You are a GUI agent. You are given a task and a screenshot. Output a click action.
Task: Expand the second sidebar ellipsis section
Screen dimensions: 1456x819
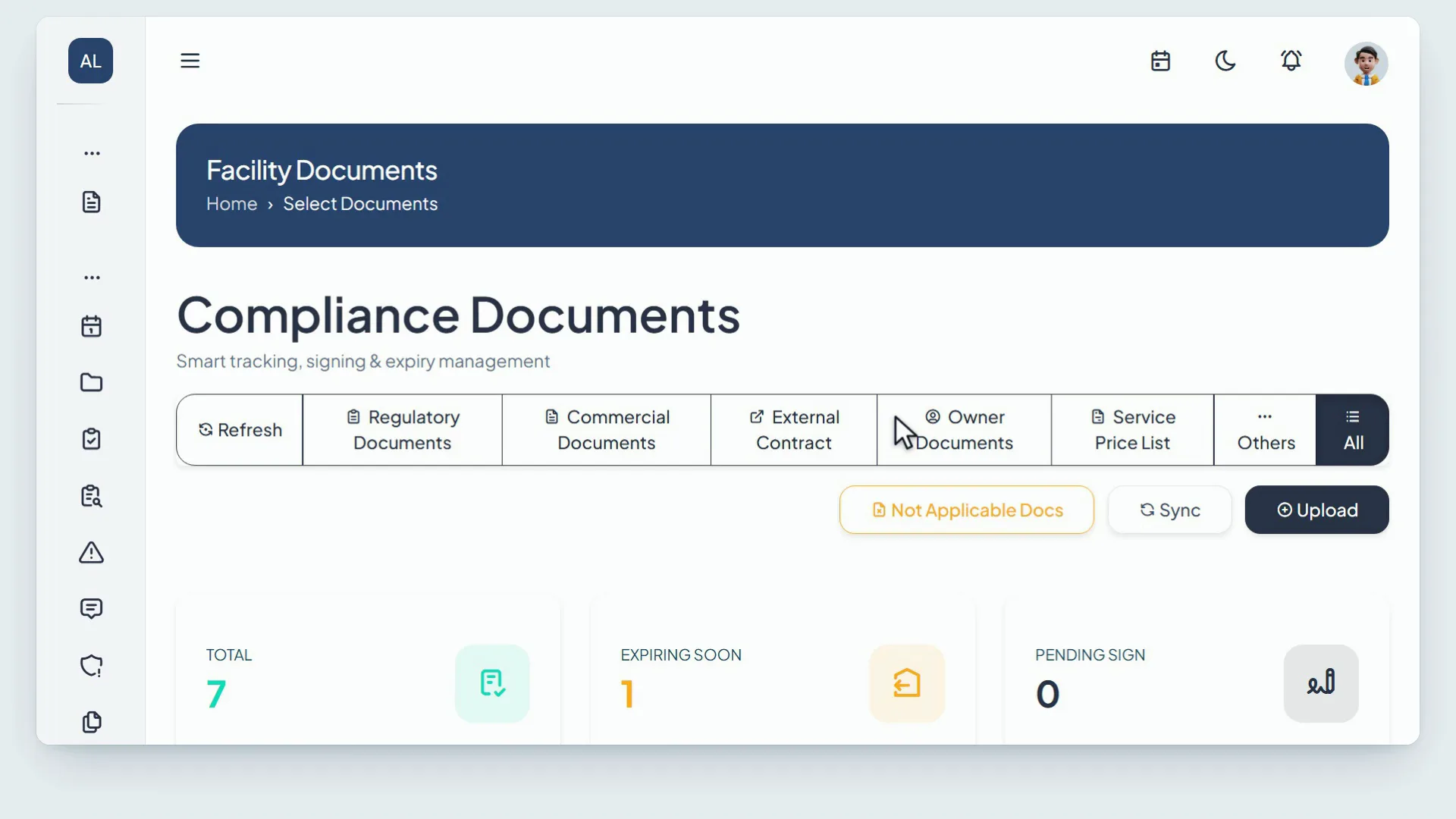[92, 278]
